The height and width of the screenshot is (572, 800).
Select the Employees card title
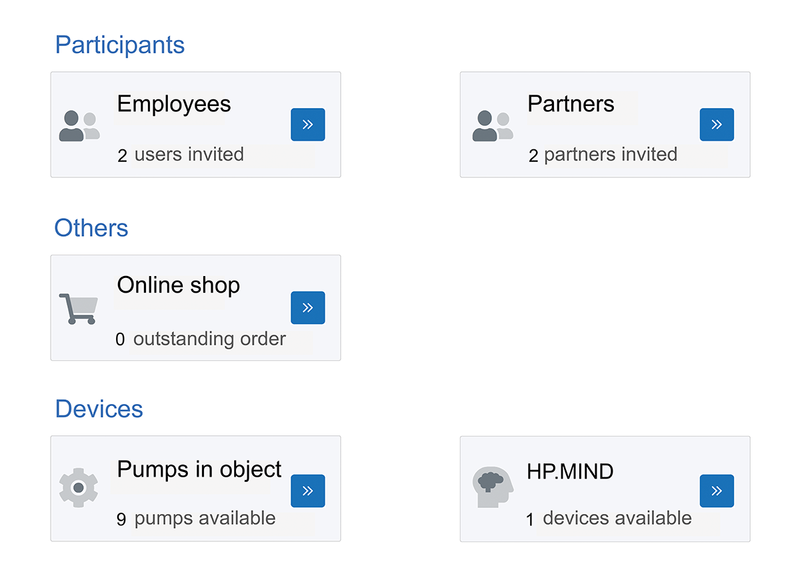click(x=174, y=105)
